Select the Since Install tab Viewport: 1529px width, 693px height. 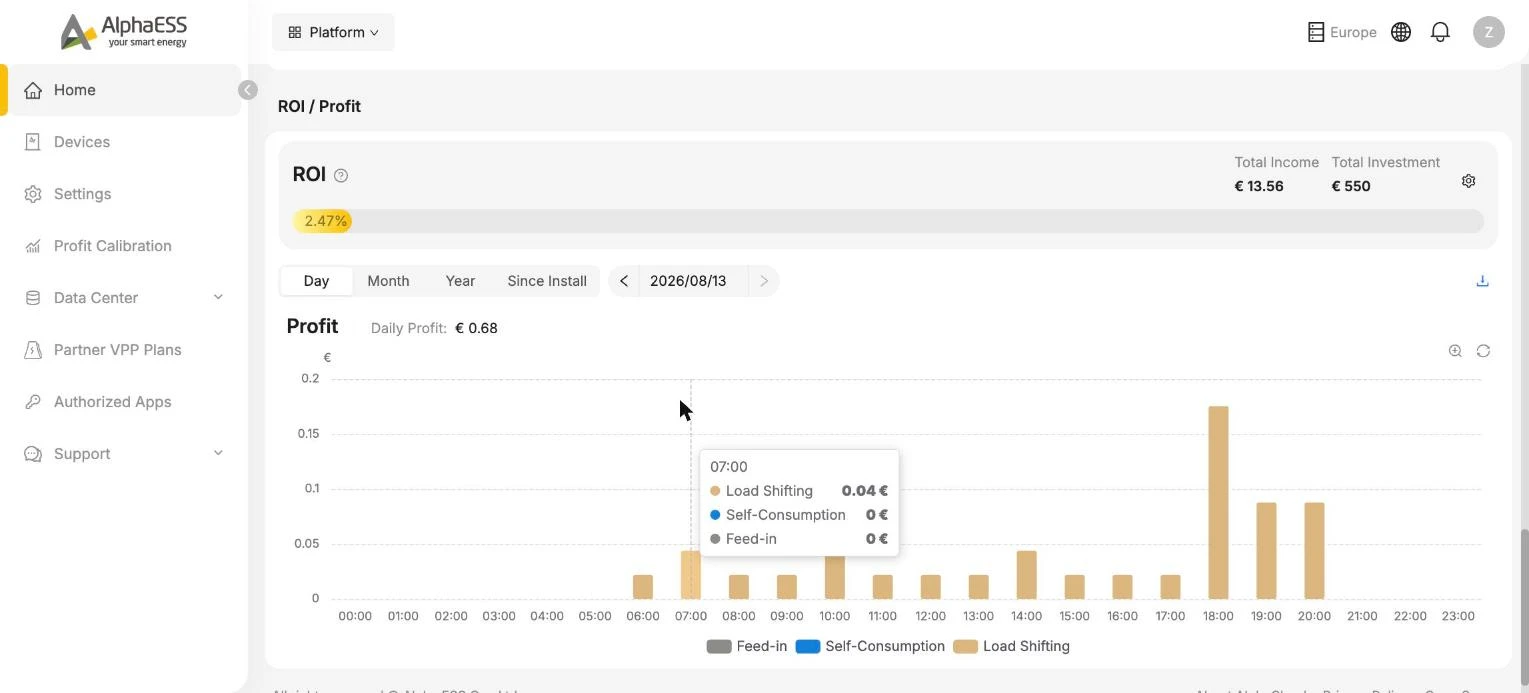pyautogui.click(x=547, y=281)
